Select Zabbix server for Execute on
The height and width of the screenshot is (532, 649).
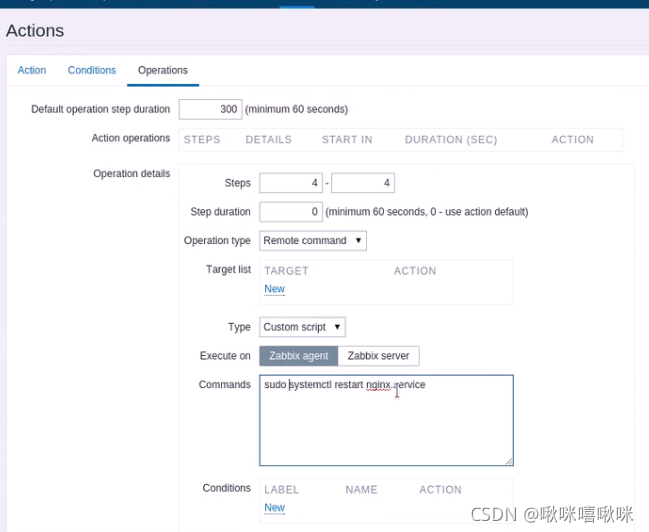pyautogui.click(x=378, y=356)
